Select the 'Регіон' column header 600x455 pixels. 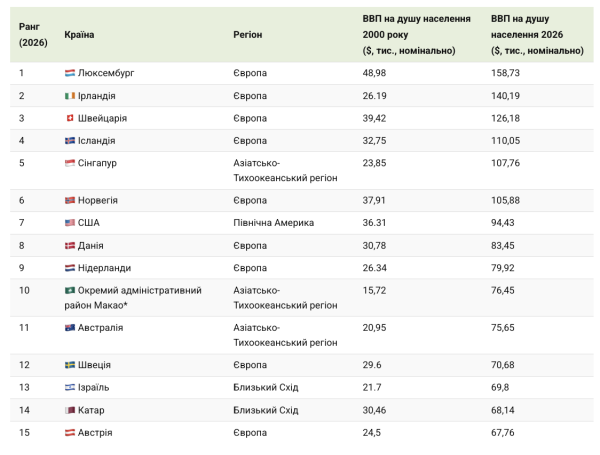[x=248, y=35]
